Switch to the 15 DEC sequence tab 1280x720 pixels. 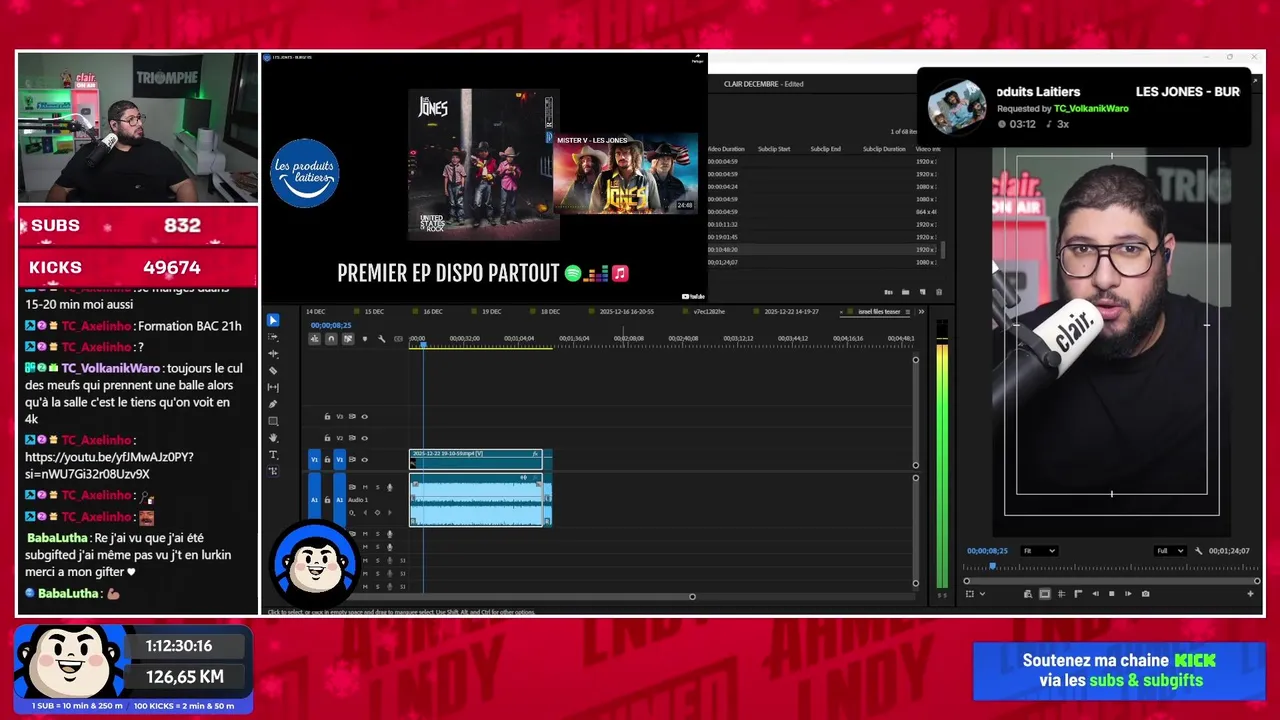point(374,312)
